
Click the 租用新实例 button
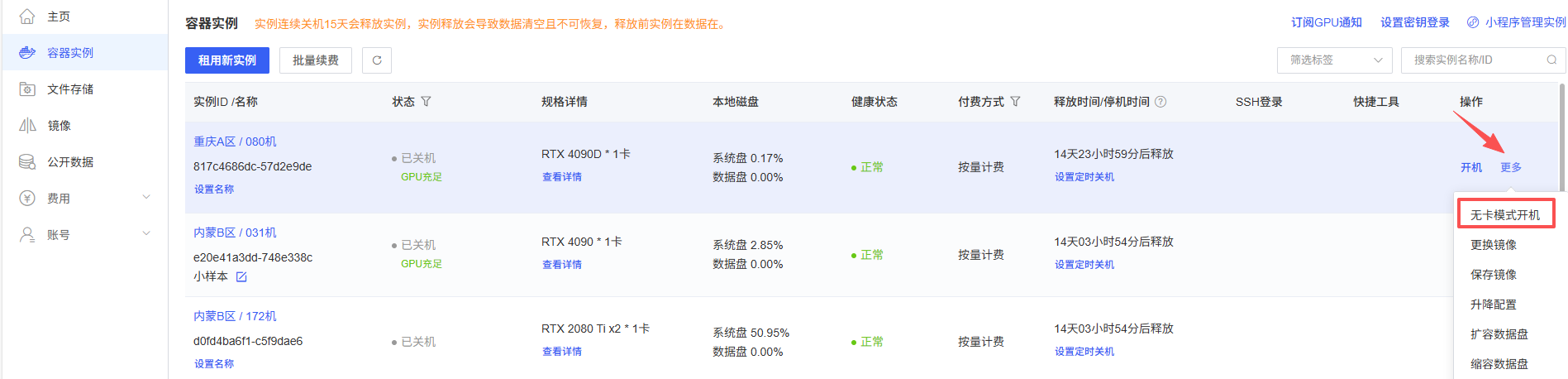pyautogui.click(x=227, y=60)
